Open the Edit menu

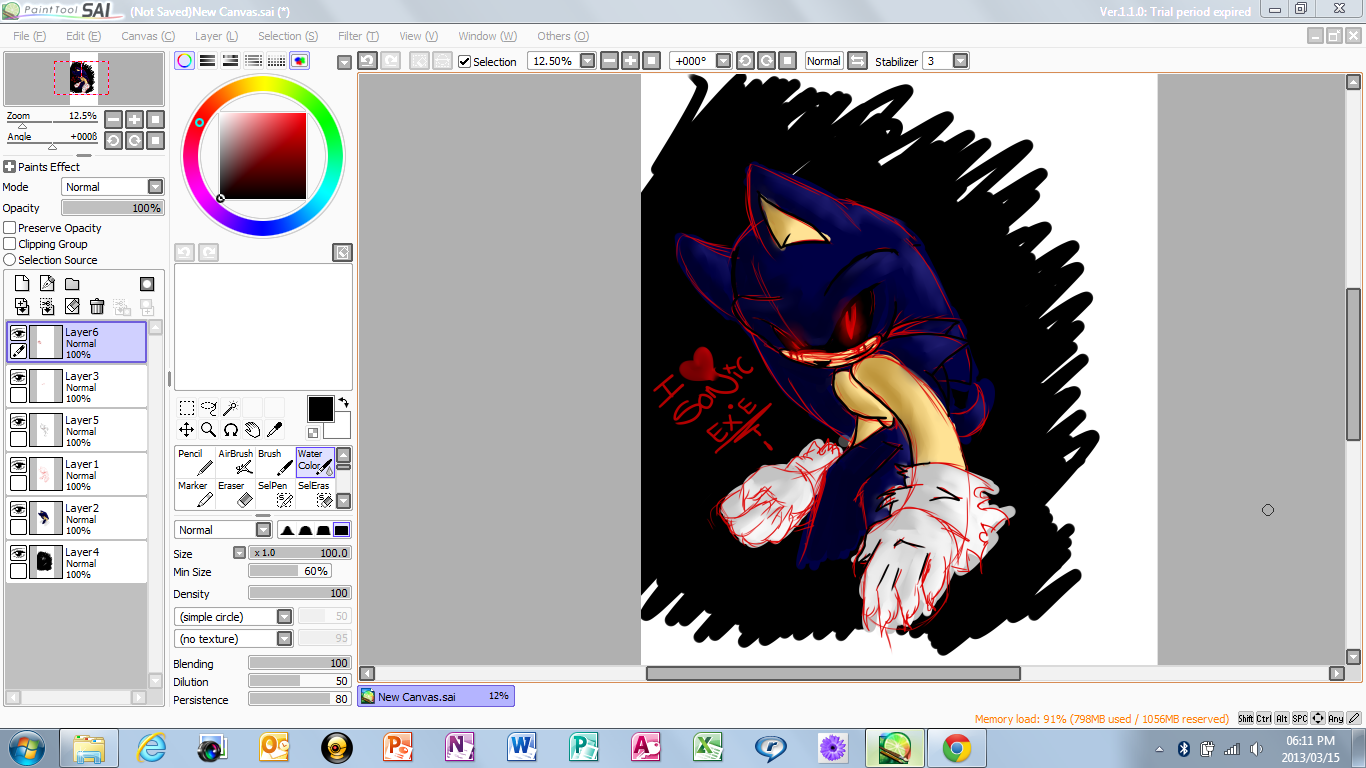click(x=83, y=36)
